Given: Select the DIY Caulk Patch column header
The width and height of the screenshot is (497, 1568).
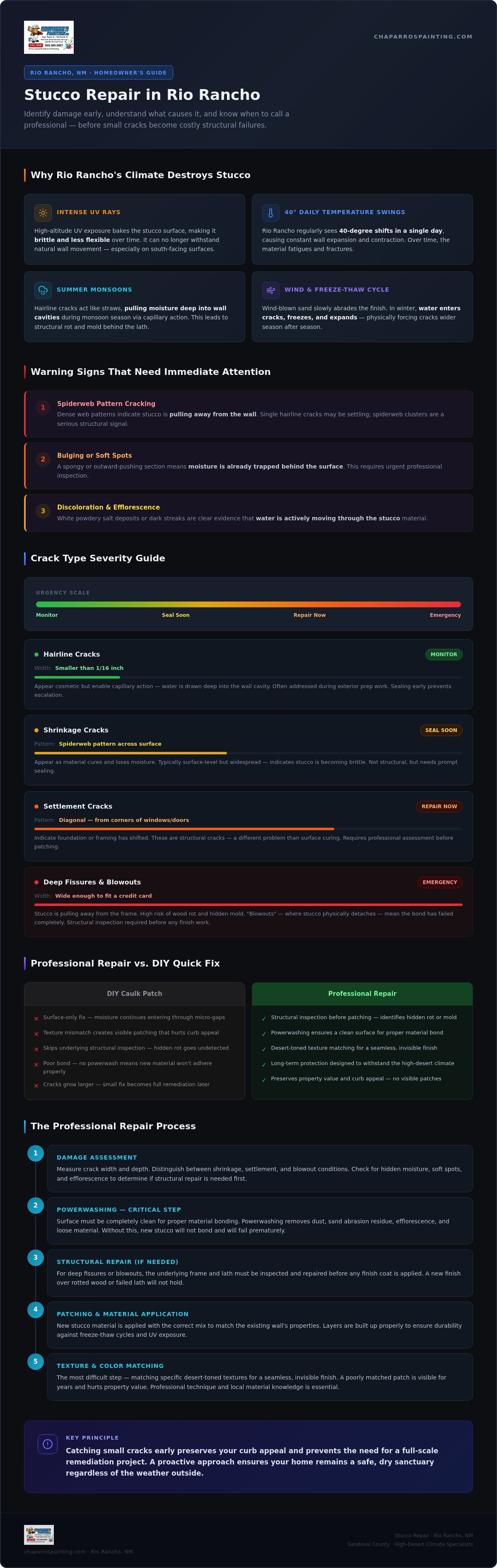Looking at the screenshot, I should [135, 994].
